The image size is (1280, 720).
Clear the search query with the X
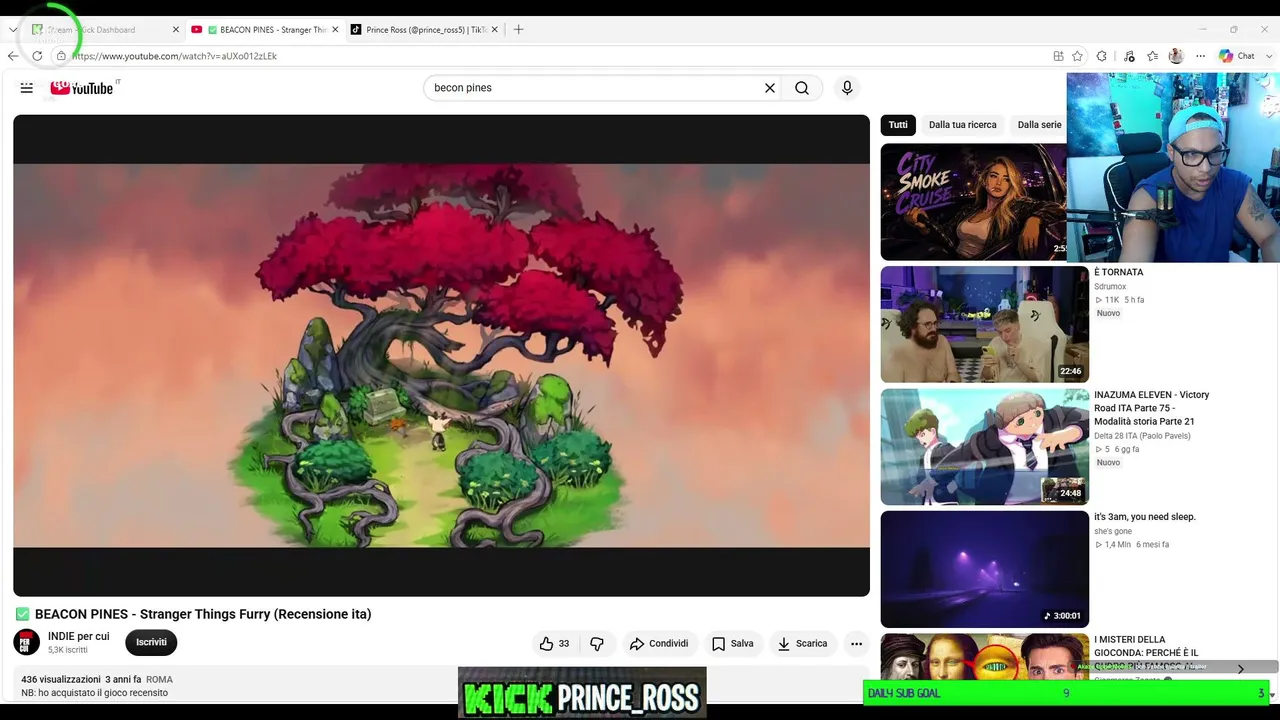coord(770,88)
